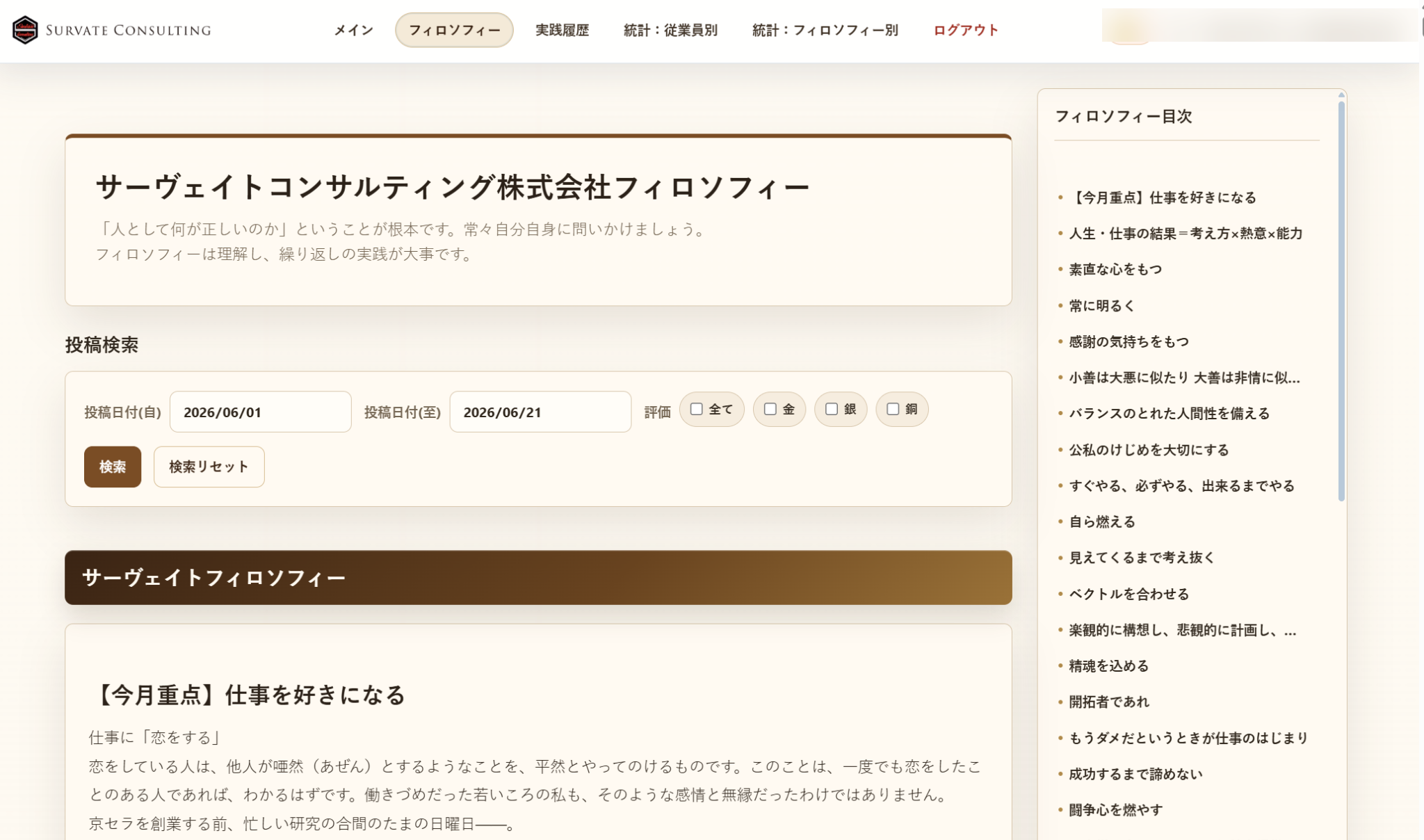Viewport: 1424px width, 840px height.
Task: Select 開拓者であれ in the contents
Action: (x=1109, y=702)
